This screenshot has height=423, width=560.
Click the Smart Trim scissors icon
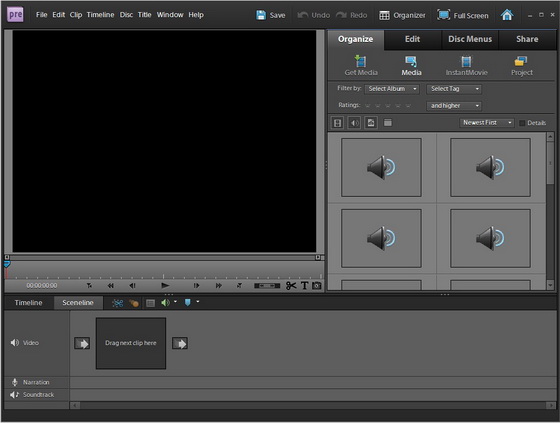[117, 303]
